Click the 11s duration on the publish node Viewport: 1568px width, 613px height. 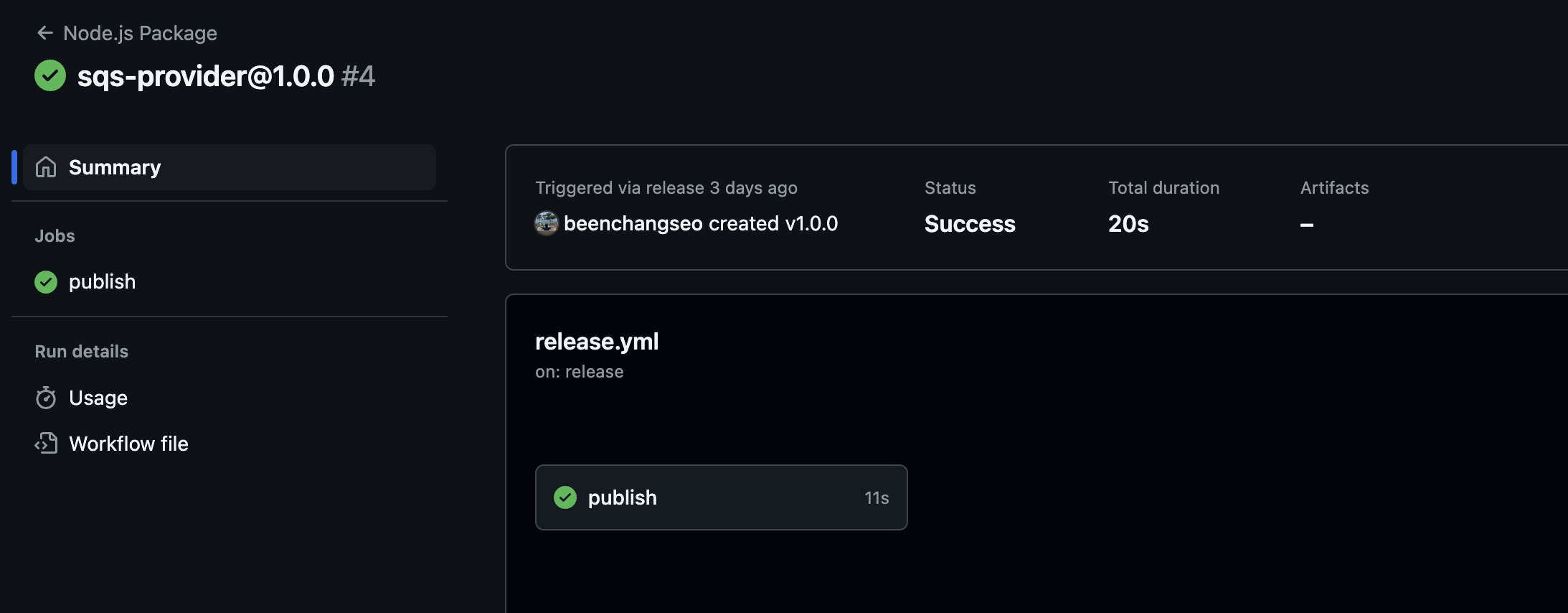(876, 497)
